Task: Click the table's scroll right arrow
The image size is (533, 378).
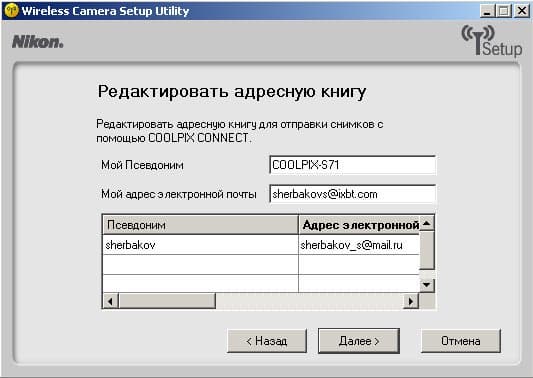Action: [411, 301]
